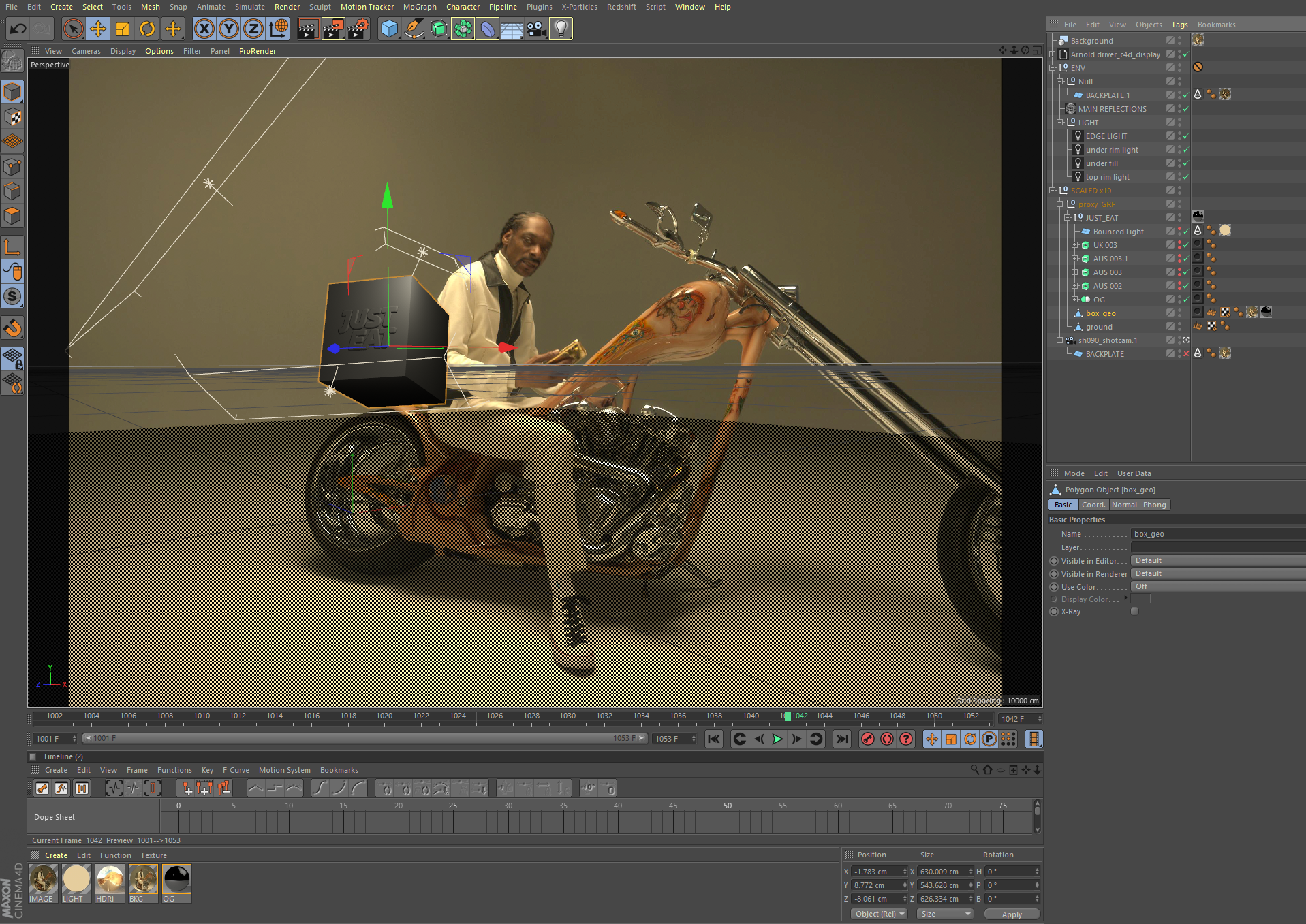The width and height of the screenshot is (1306, 924).
Task: Enable the red X toggle on BACKPLATE
Action: (1186, 353)
